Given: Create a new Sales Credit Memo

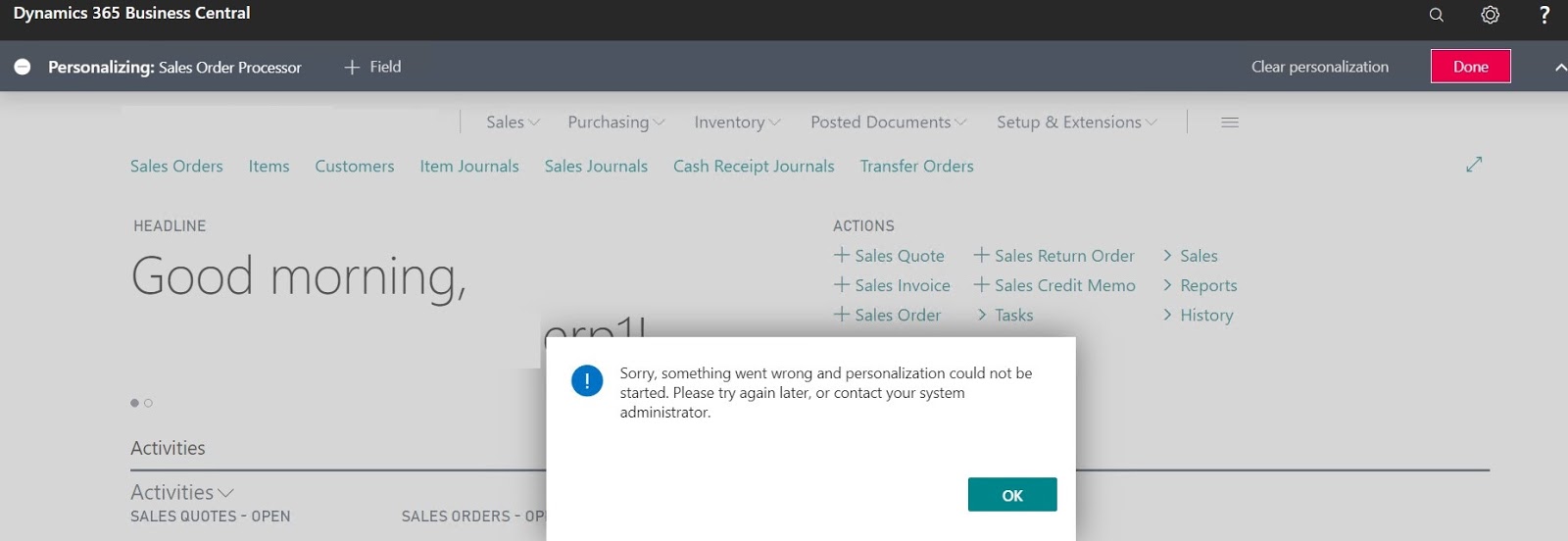Looking at the screenshot, I should tap(1054, 285).
